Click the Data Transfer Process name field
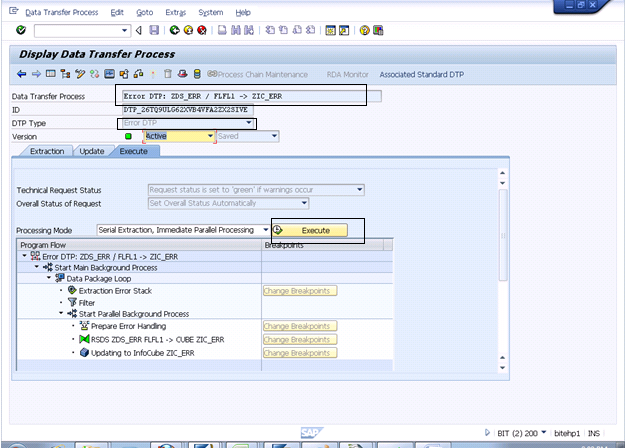This screenshot has width=627, height=448. pos(252,96)
